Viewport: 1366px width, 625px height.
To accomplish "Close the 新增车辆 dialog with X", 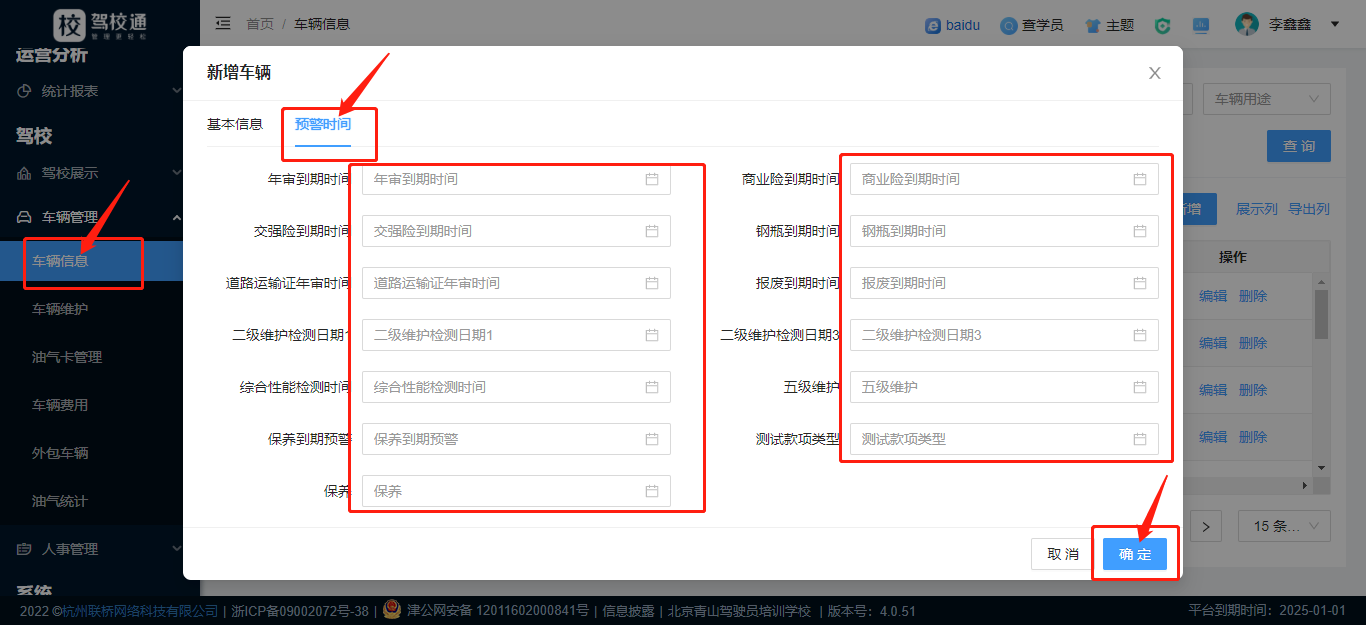I will tap(1155, 73).
